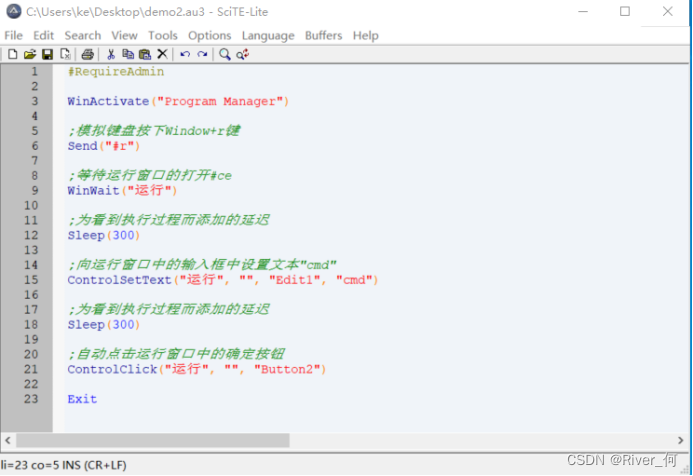Click line number 10 in margin
The image size is (693, 476).
(31, 206)
